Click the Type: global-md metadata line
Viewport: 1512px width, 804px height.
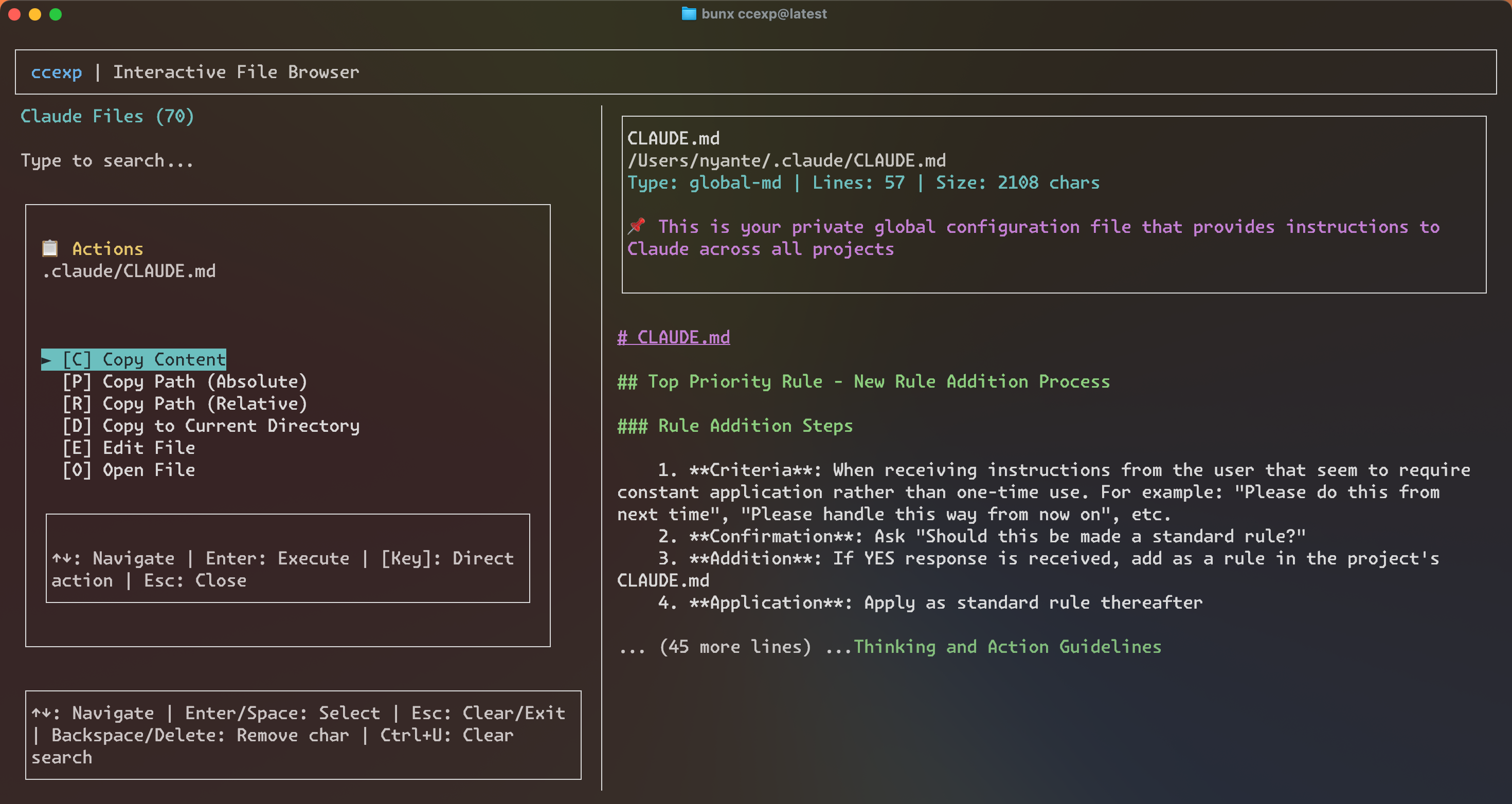pos(863,182)
